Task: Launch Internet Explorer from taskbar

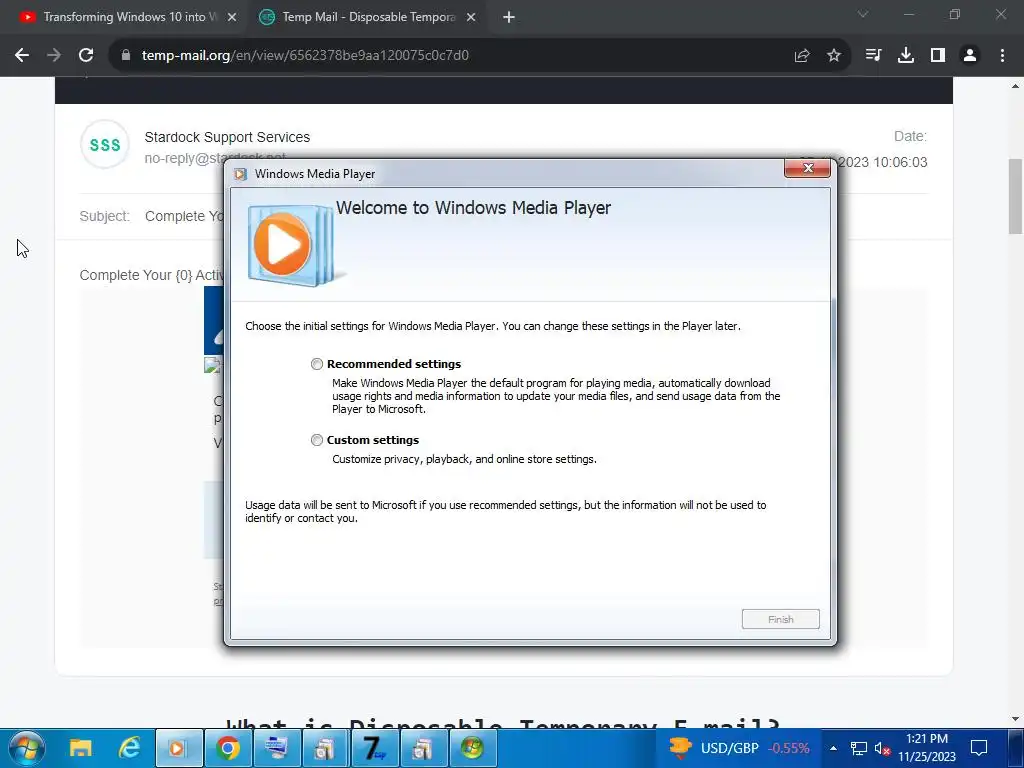Action: 130,748
